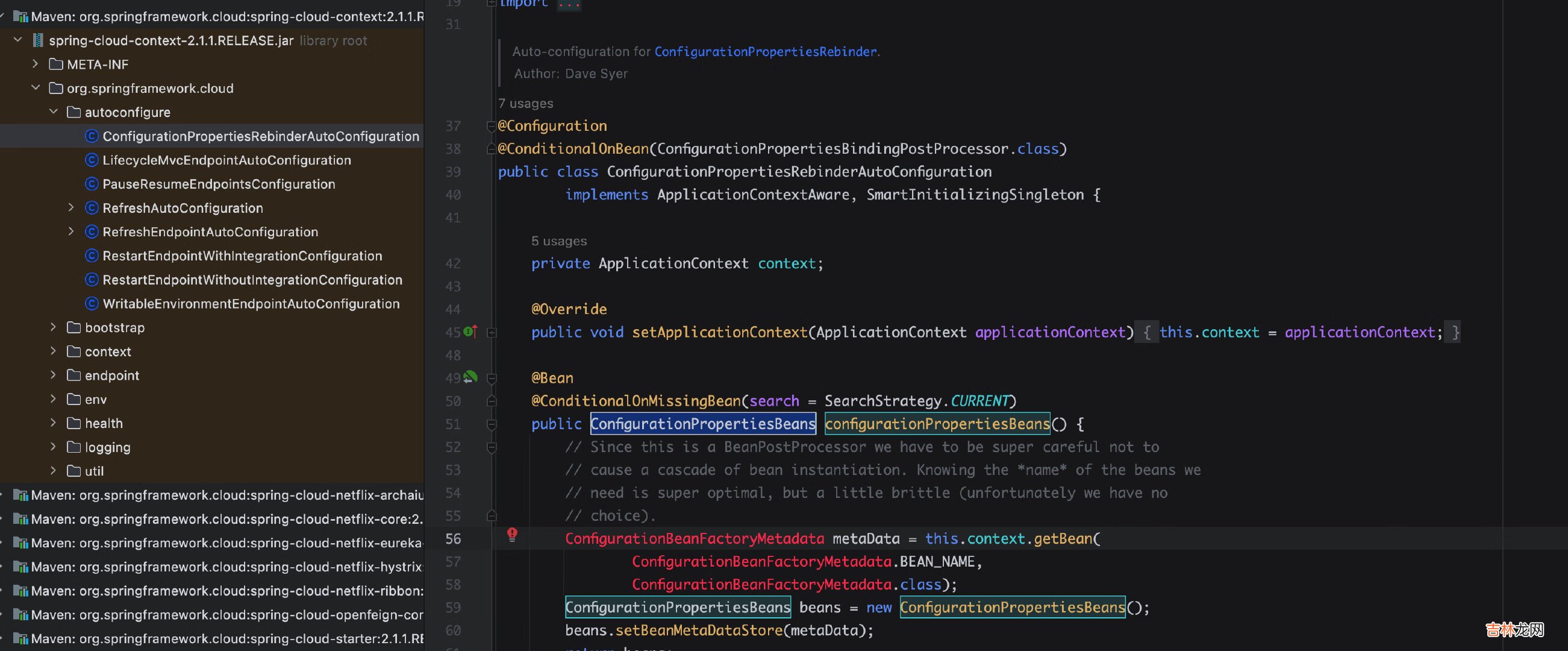Select the spring-cloud-netflix-ribbon Maven library
The width and height of the screenshot is (1568, 651).
tap(227, 590)
